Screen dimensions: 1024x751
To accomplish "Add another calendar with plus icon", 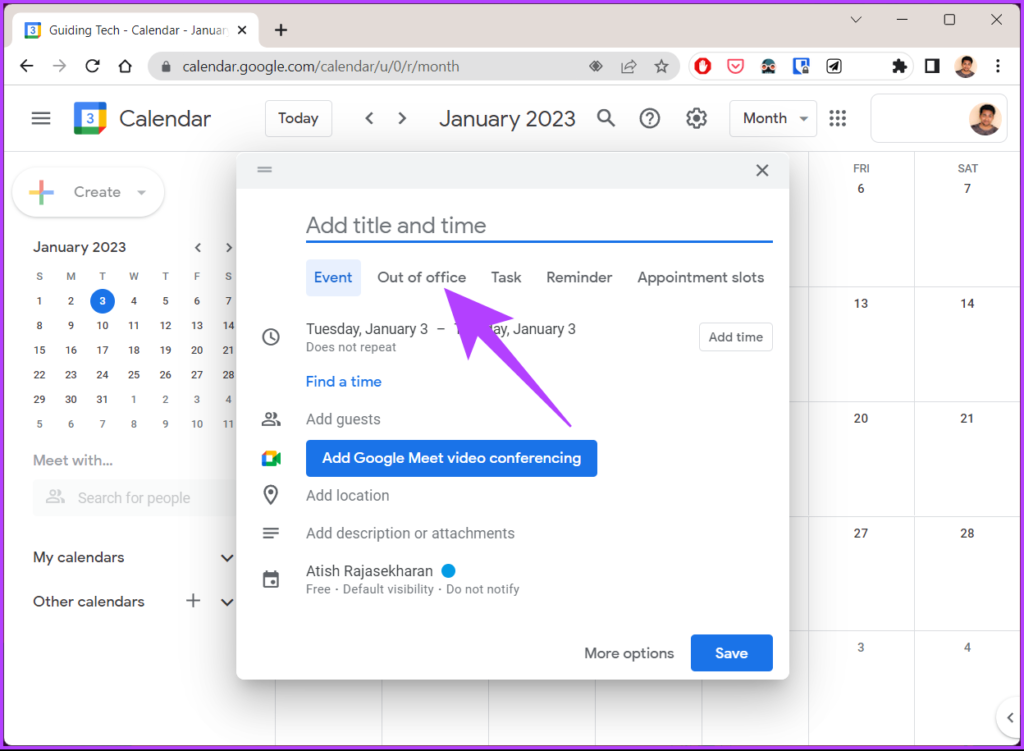I will 193,601.
